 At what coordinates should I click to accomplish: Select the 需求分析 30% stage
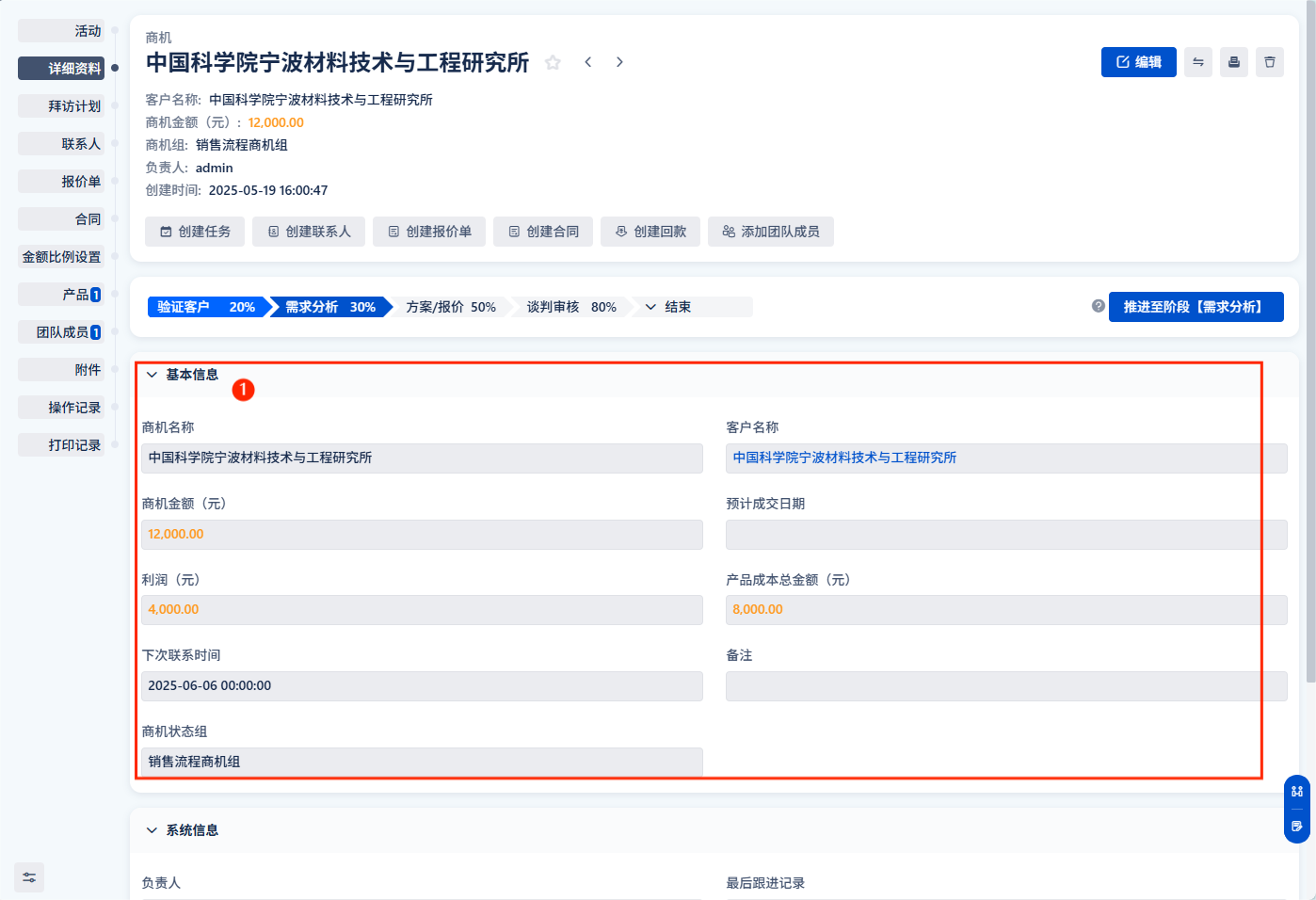(330, 307)
